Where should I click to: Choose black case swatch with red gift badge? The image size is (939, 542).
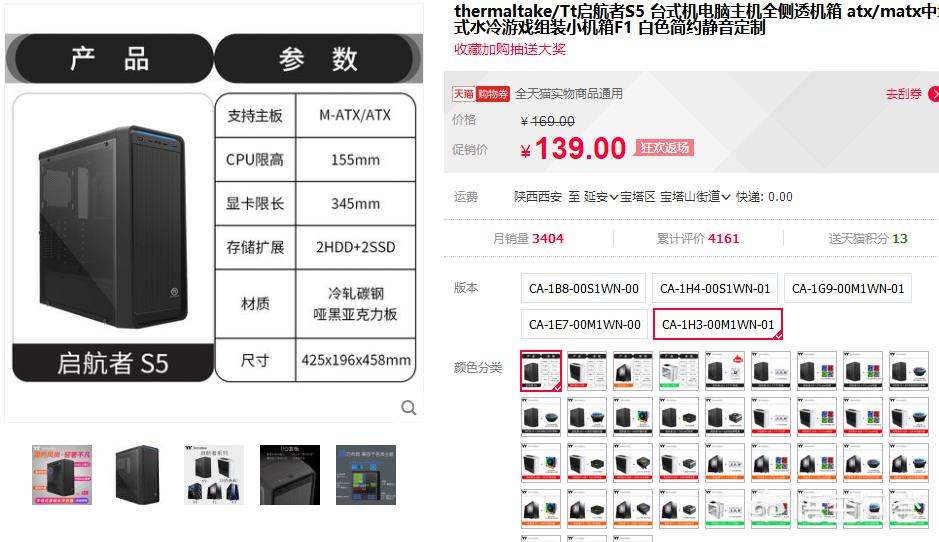725,371
